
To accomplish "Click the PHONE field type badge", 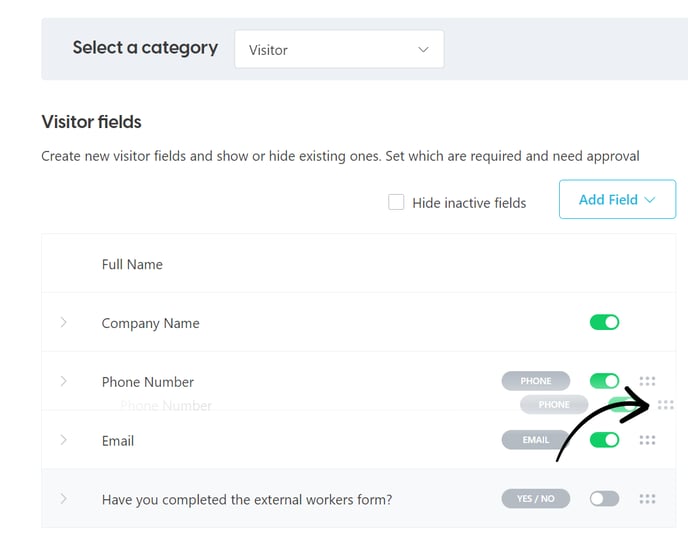I will [x=536, y=381].
